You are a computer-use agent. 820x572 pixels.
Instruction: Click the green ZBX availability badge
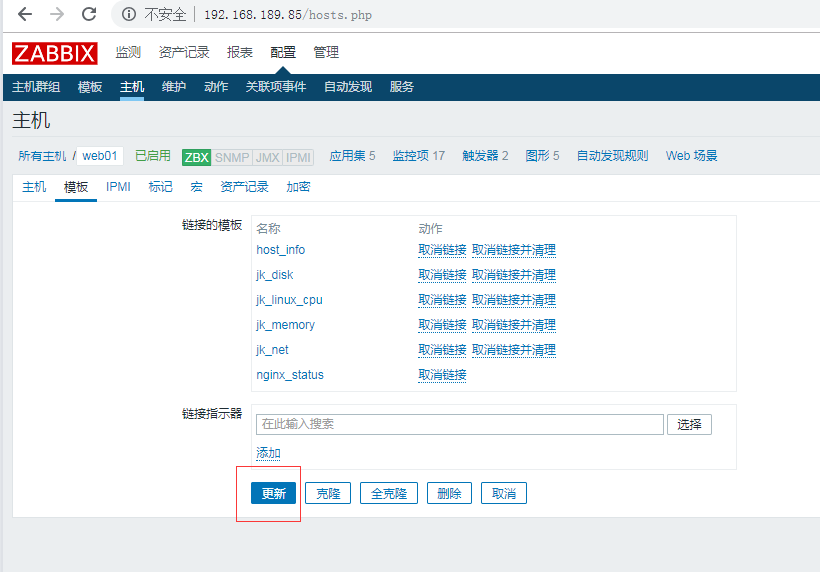(196, 157)
